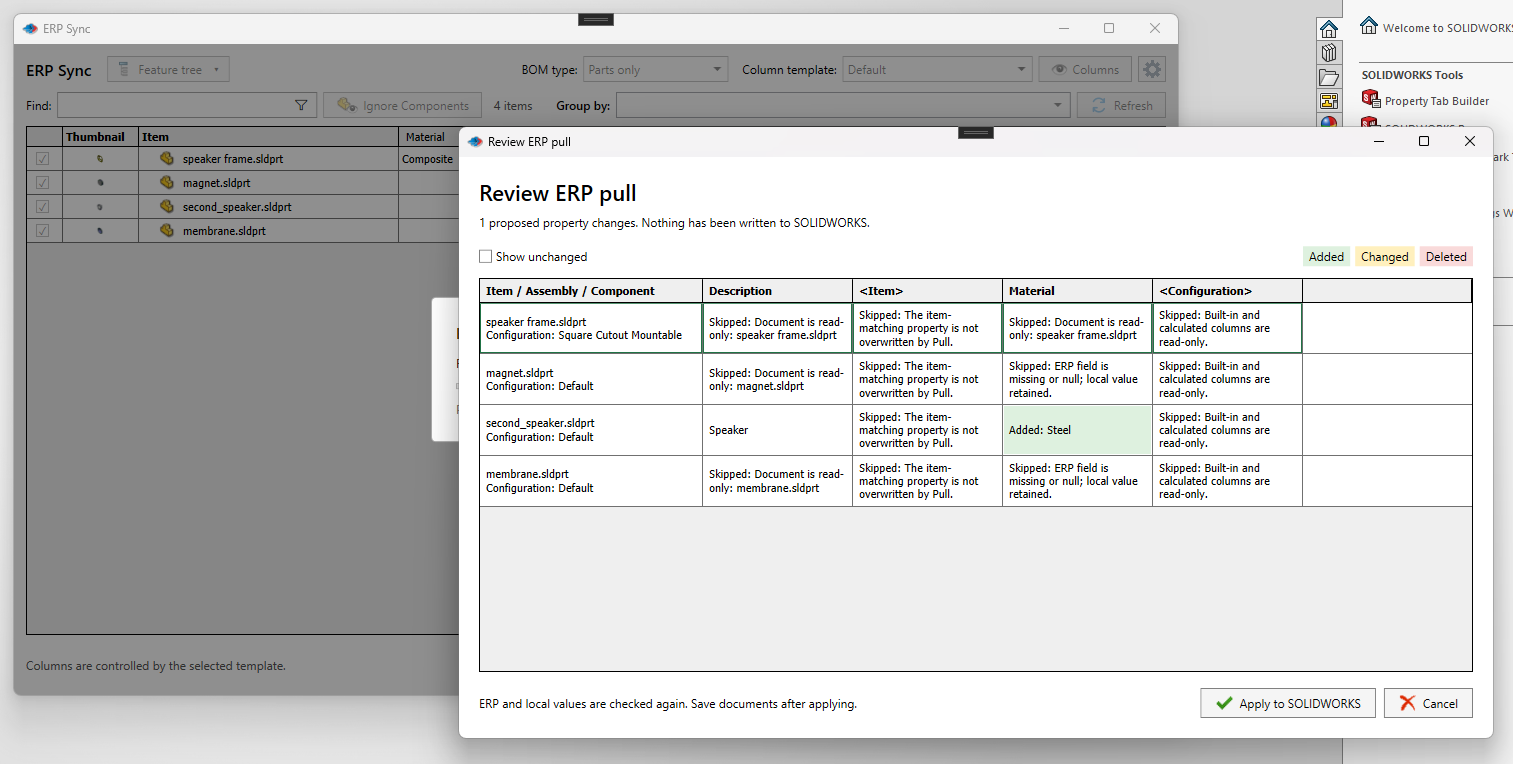Click Apply to SOLIDWORKS button
Screen dimensions: 1513x764
pos(1288,704)
